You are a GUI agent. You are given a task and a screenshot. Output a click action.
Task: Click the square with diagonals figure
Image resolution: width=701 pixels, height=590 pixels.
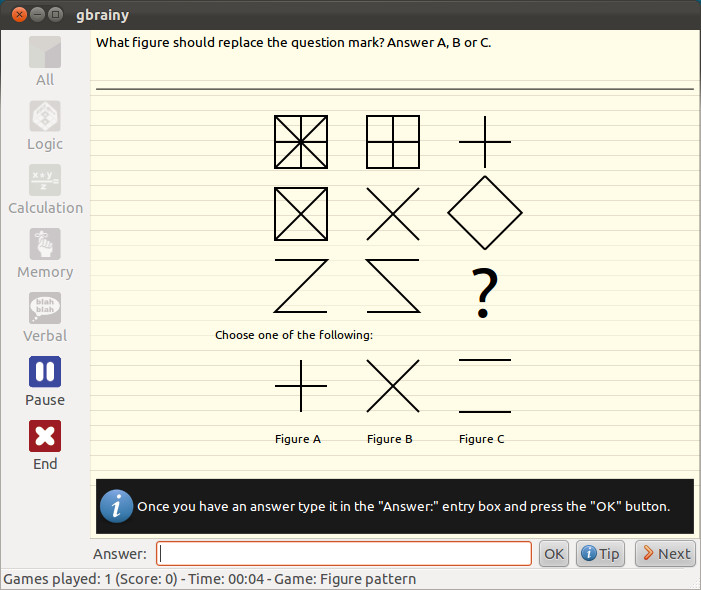[301, 214]
